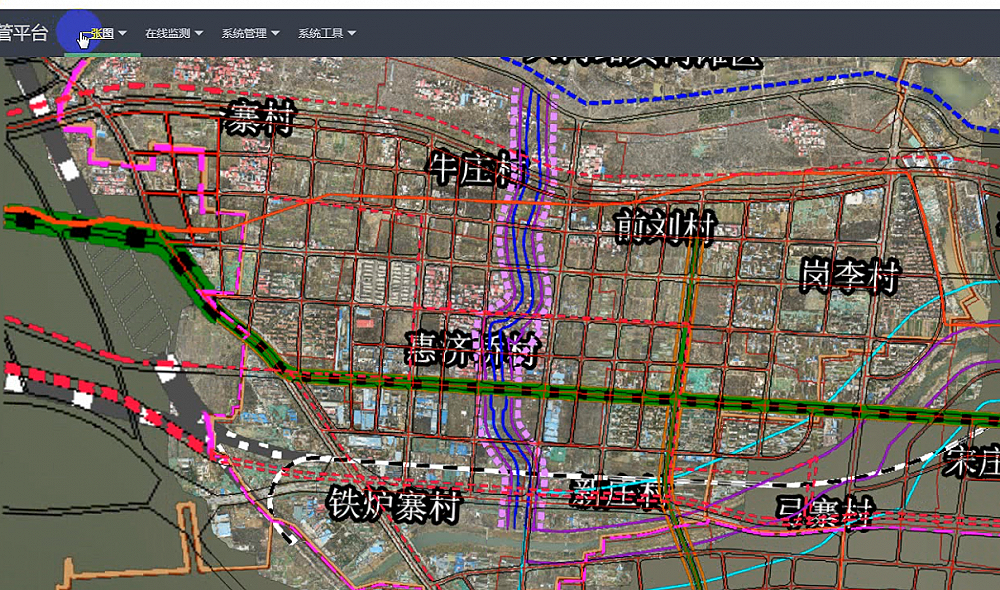Open the 系统工具 menu
The width and height of the screenshot is (1000, 590).
coord(320,33)
